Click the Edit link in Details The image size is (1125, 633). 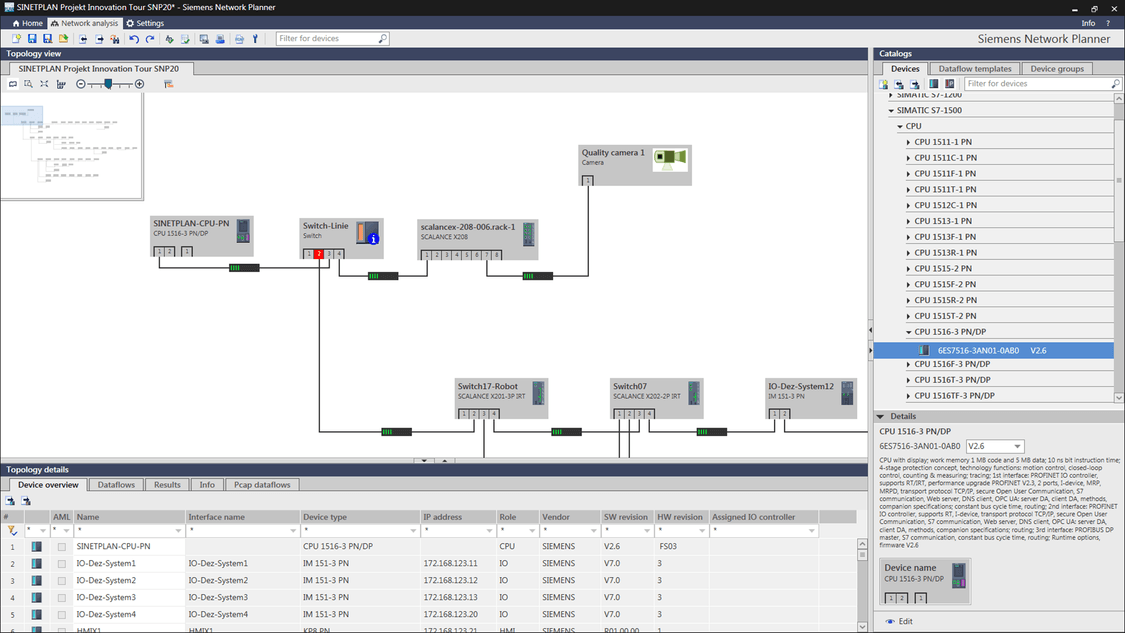click(x=905, y=622)
